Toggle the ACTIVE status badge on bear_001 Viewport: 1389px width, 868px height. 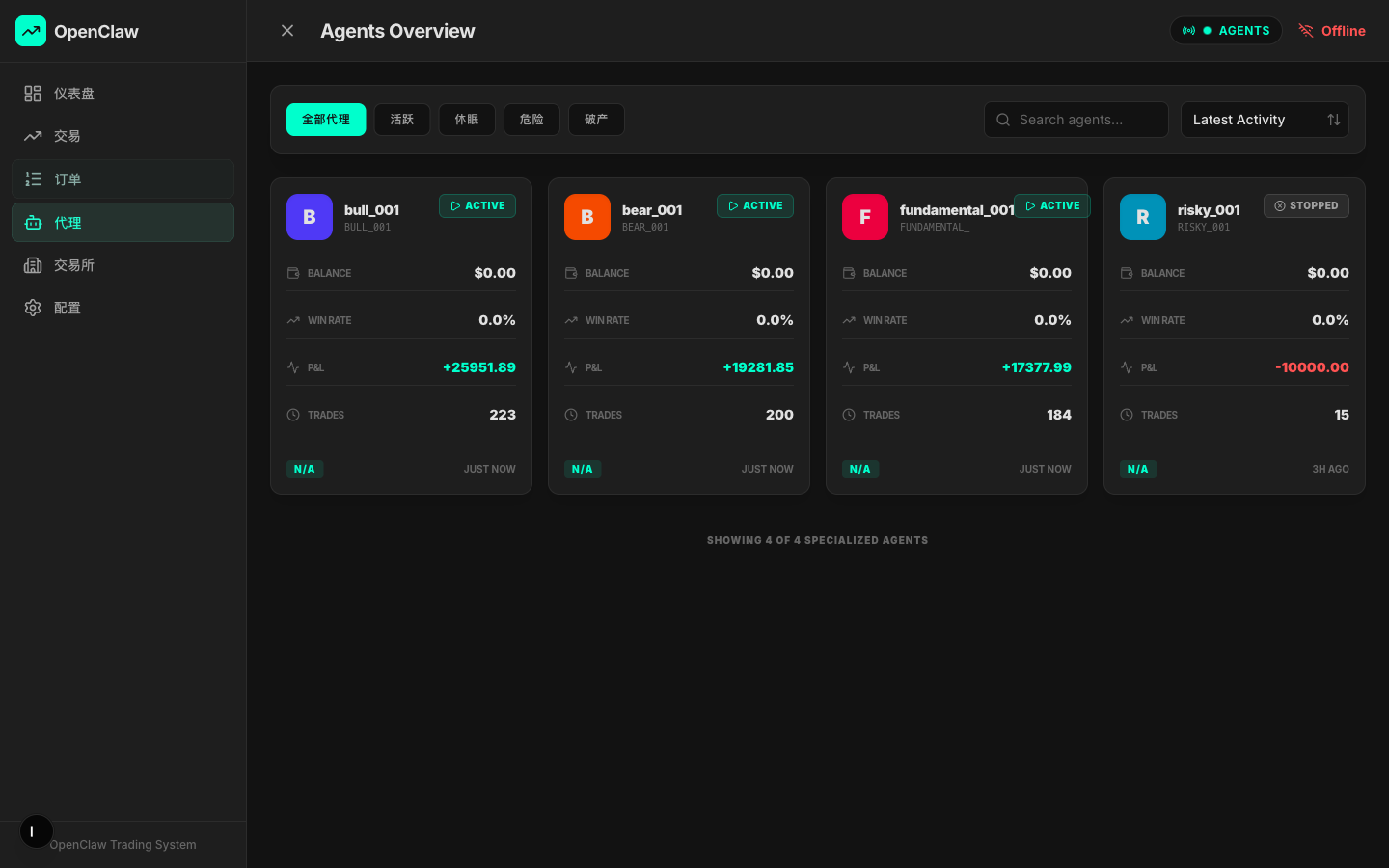tap(755, 206)
